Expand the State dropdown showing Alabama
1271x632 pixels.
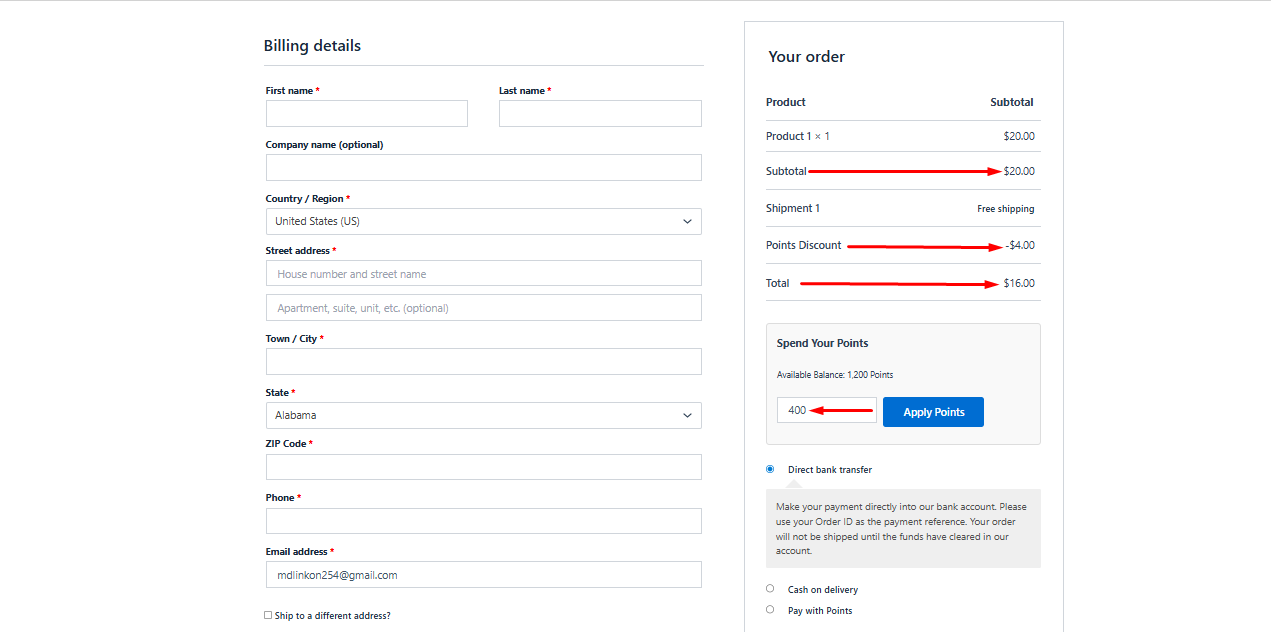pos(484,415)
